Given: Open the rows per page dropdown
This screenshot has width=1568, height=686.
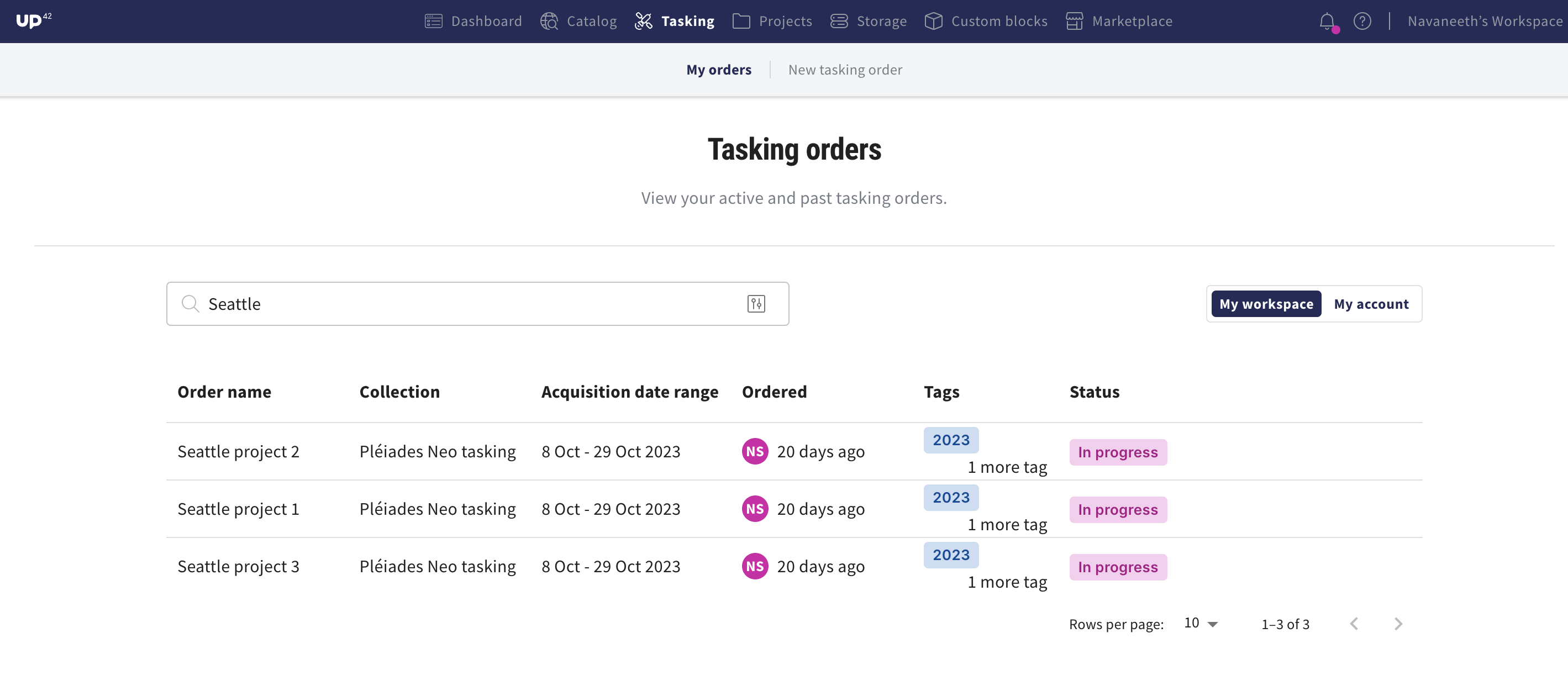Looking at the screenshot, I should 1201,623.
